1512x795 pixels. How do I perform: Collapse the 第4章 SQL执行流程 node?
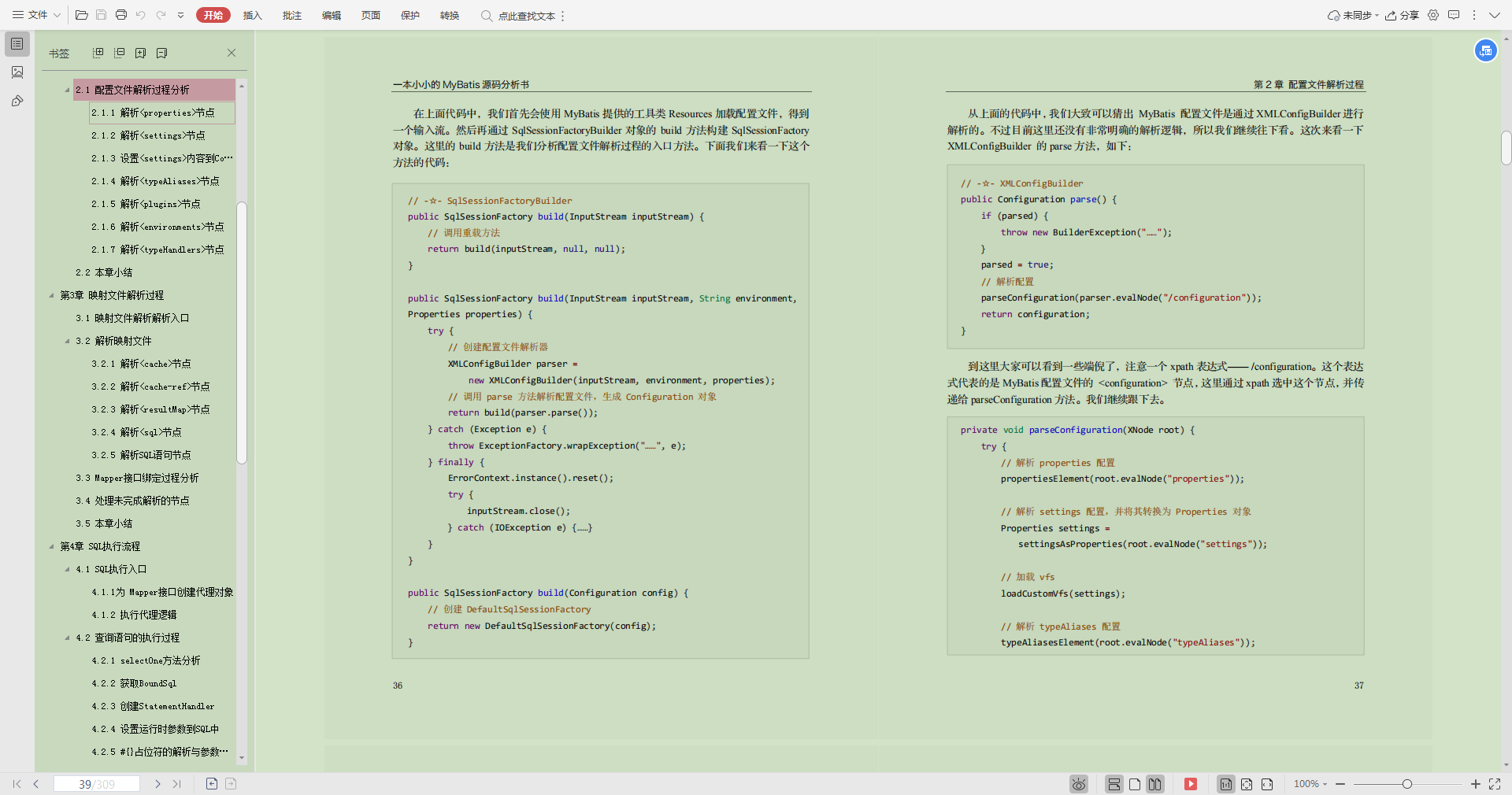click(x=51, y=546)
